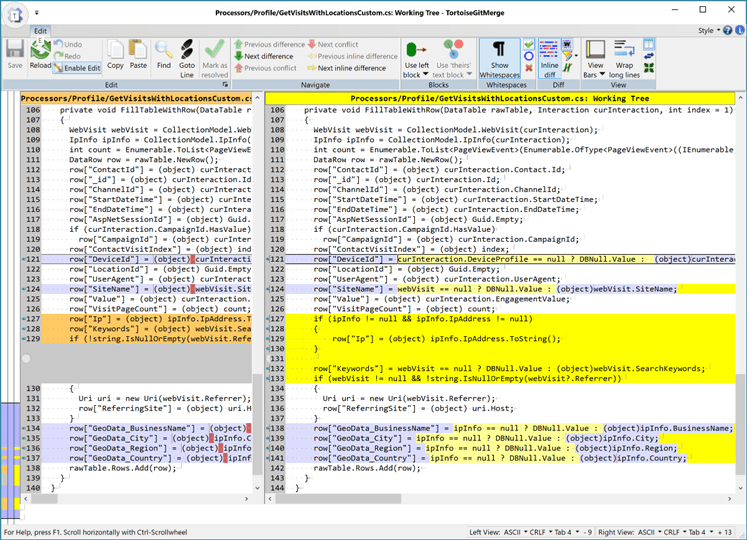Open Left View CRLF line-ending dropdown
This screenshot has width=747, height=540.
[541, 532]
